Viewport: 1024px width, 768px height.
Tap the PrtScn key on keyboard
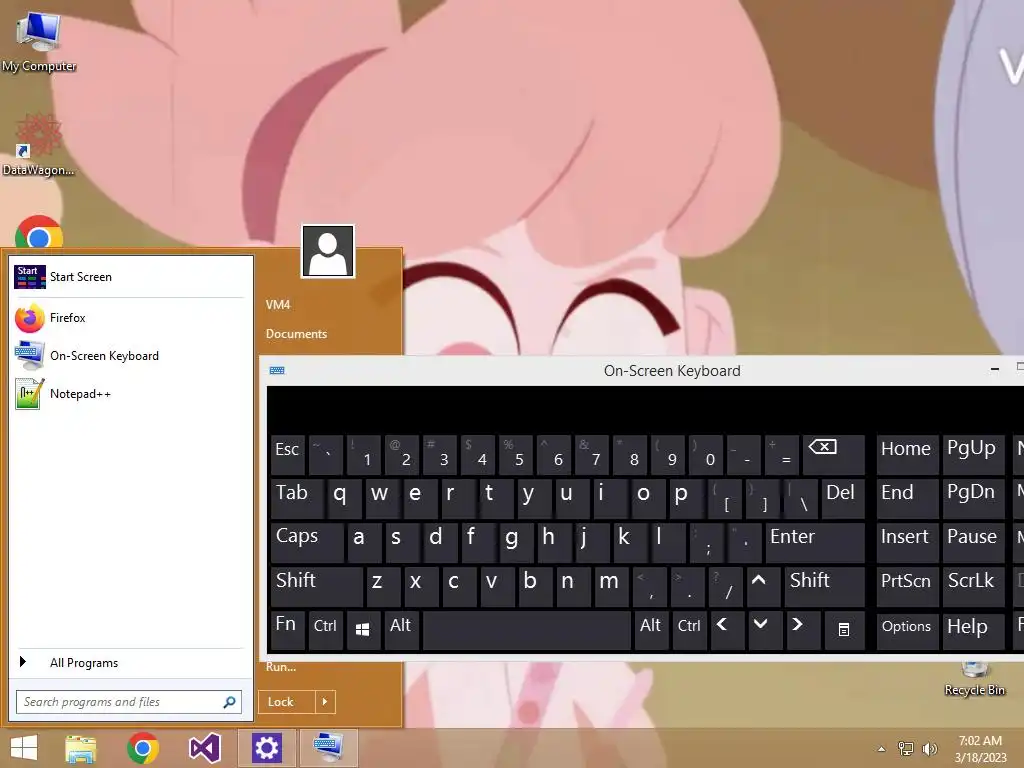coord(906,586)
